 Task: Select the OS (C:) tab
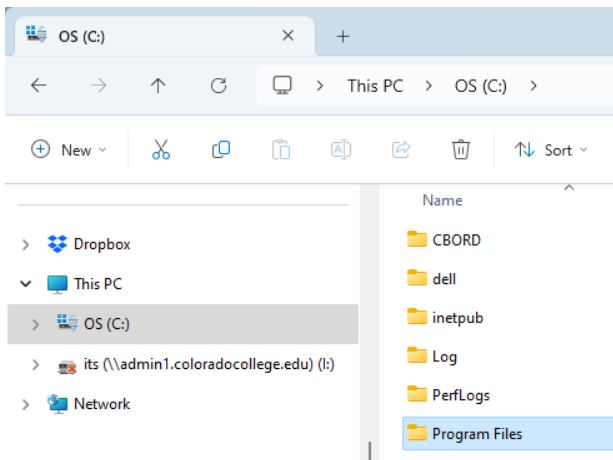tap(165, 36)
